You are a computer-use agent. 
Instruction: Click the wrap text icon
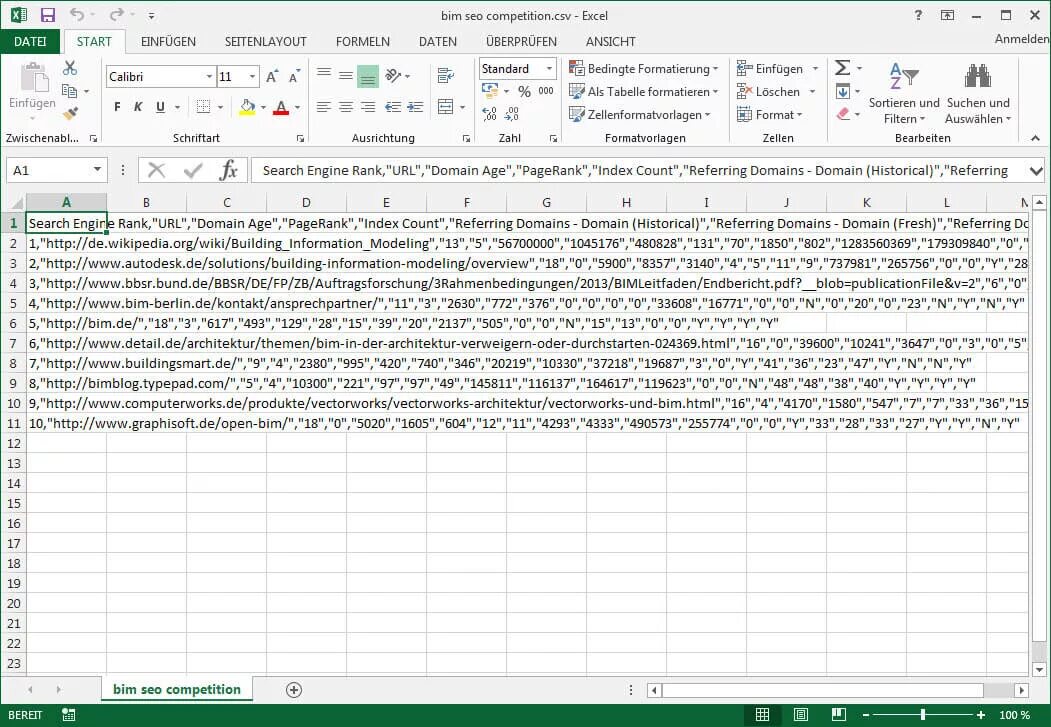pos(445,75)
